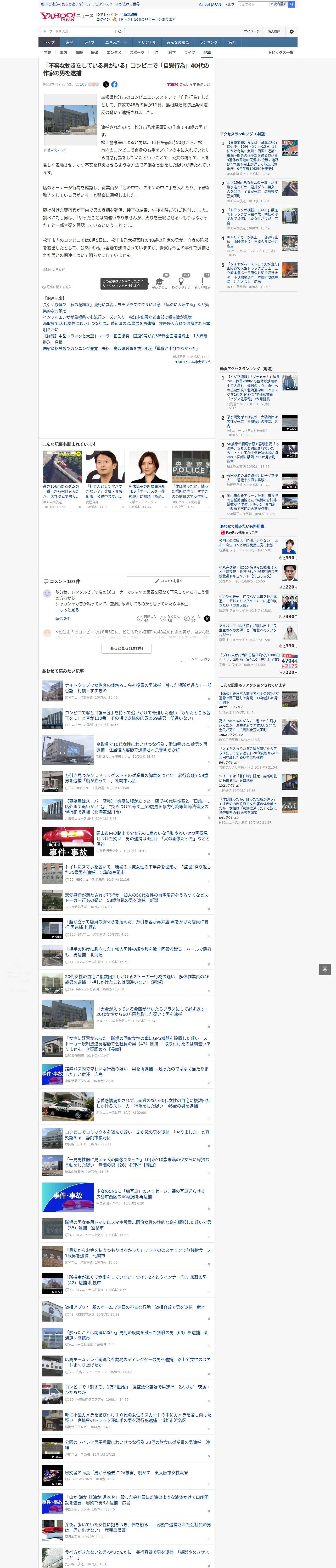Click the TSK さんいん中央テレビ logo
This screenshot has width=336, height=1568.
188,85
